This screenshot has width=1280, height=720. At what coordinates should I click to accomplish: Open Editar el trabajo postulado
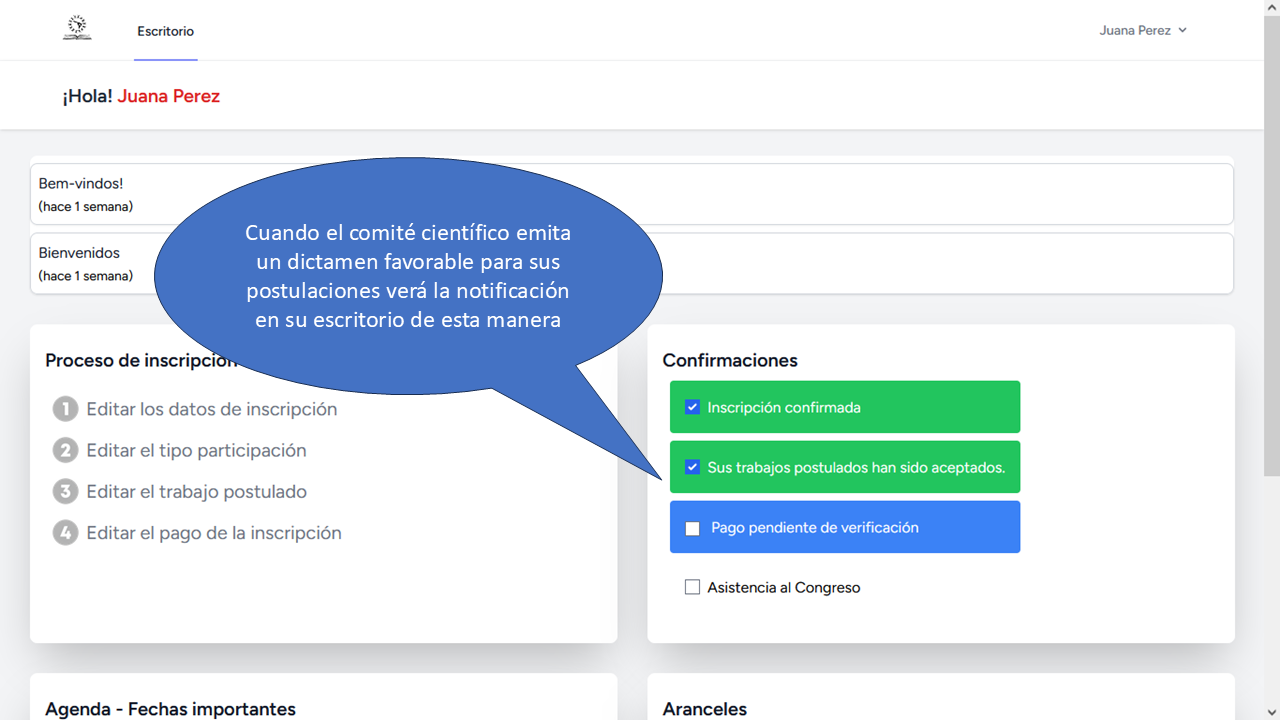click(196, 491)
